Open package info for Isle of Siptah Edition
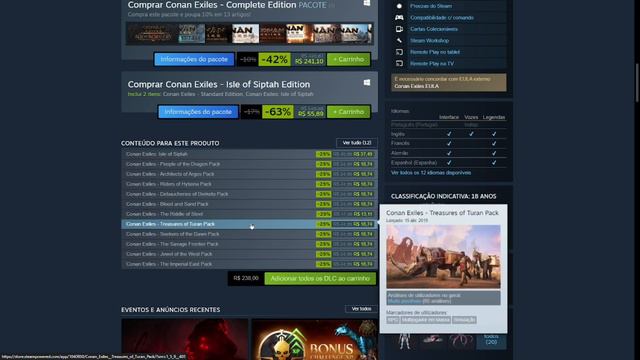Image resolution: width=640 pixels, height=360 pixels. click(x=198, y=112)
